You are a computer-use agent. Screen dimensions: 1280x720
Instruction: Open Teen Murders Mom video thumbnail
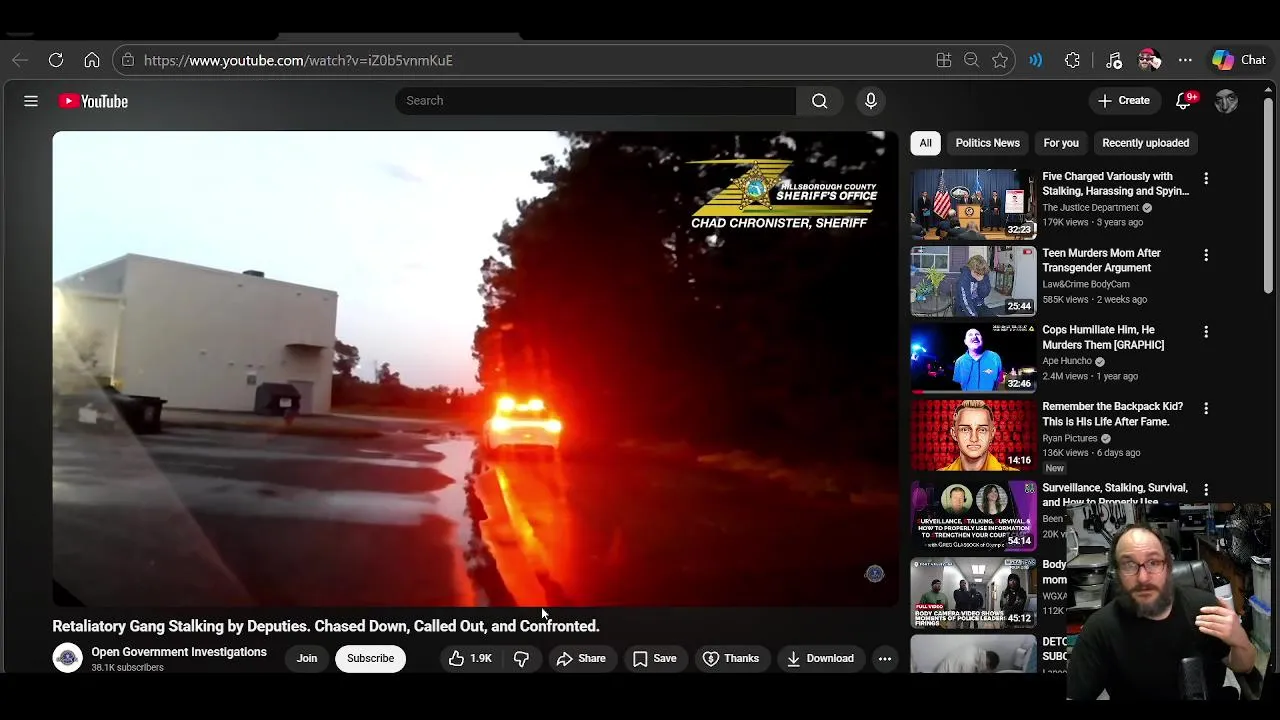pyautogui.click(x=974, y=281)
